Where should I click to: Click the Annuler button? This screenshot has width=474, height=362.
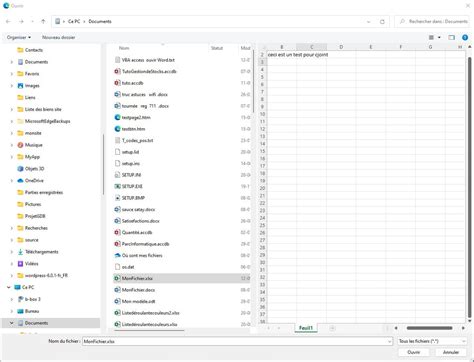[451, 352]
